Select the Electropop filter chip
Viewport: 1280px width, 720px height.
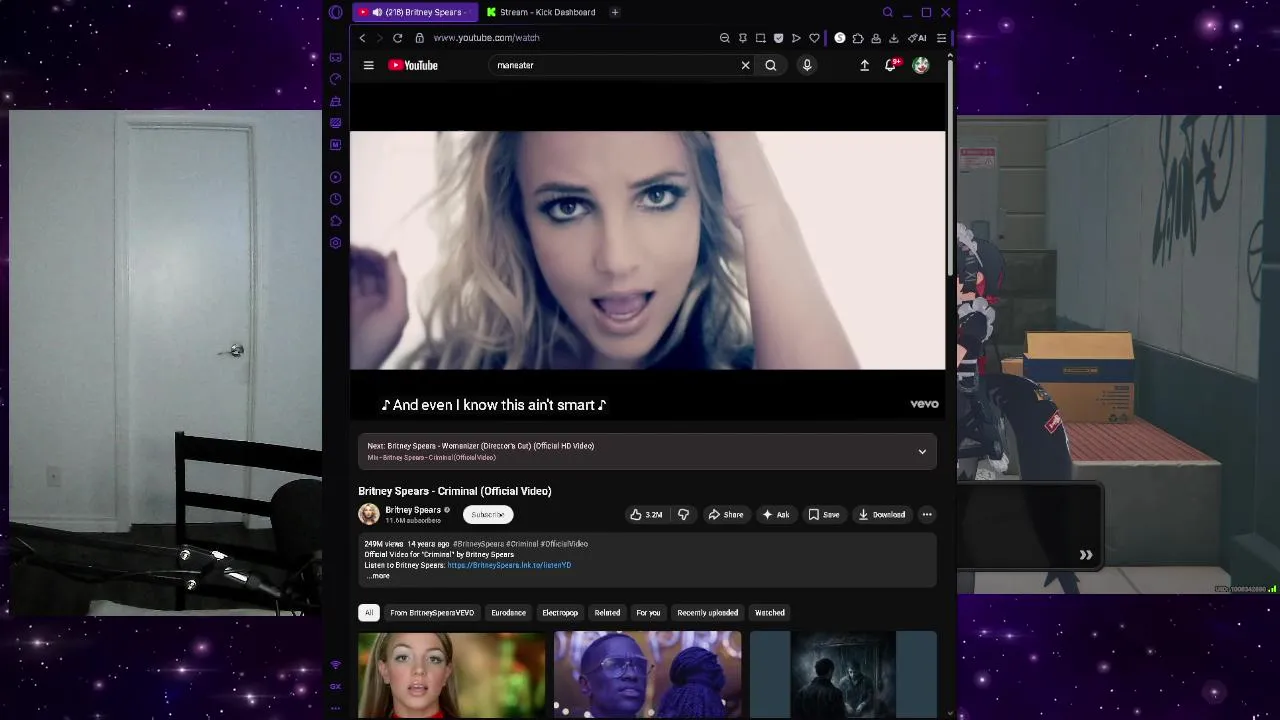(x=560, y=613)
